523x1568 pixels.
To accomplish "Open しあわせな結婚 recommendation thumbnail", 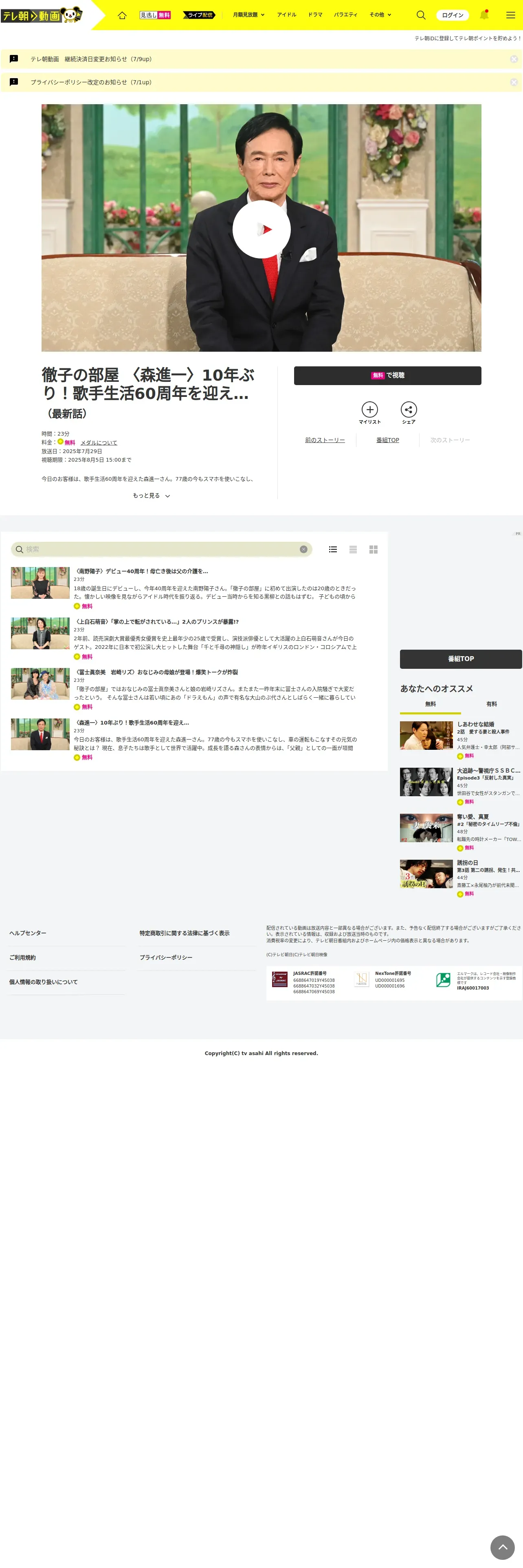I will [426, 735].
